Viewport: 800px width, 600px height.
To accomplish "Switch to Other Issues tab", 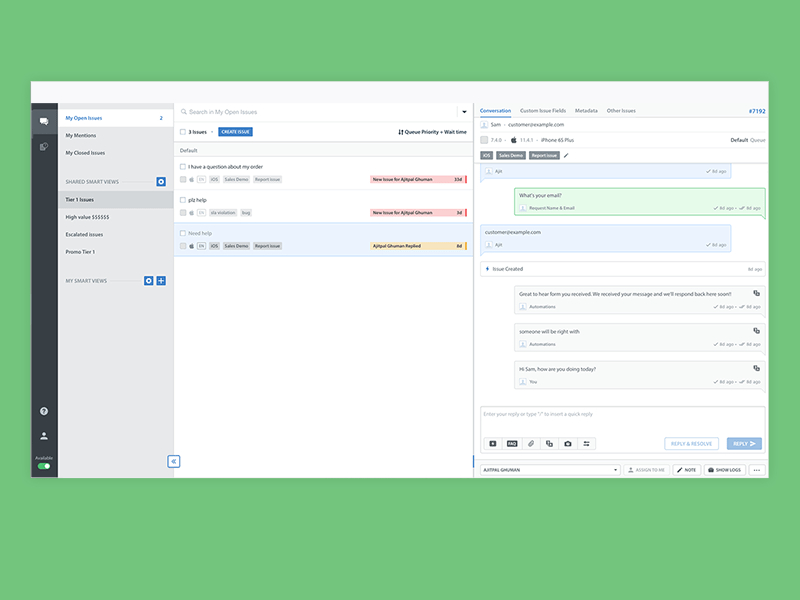I will tap(621, 110).
